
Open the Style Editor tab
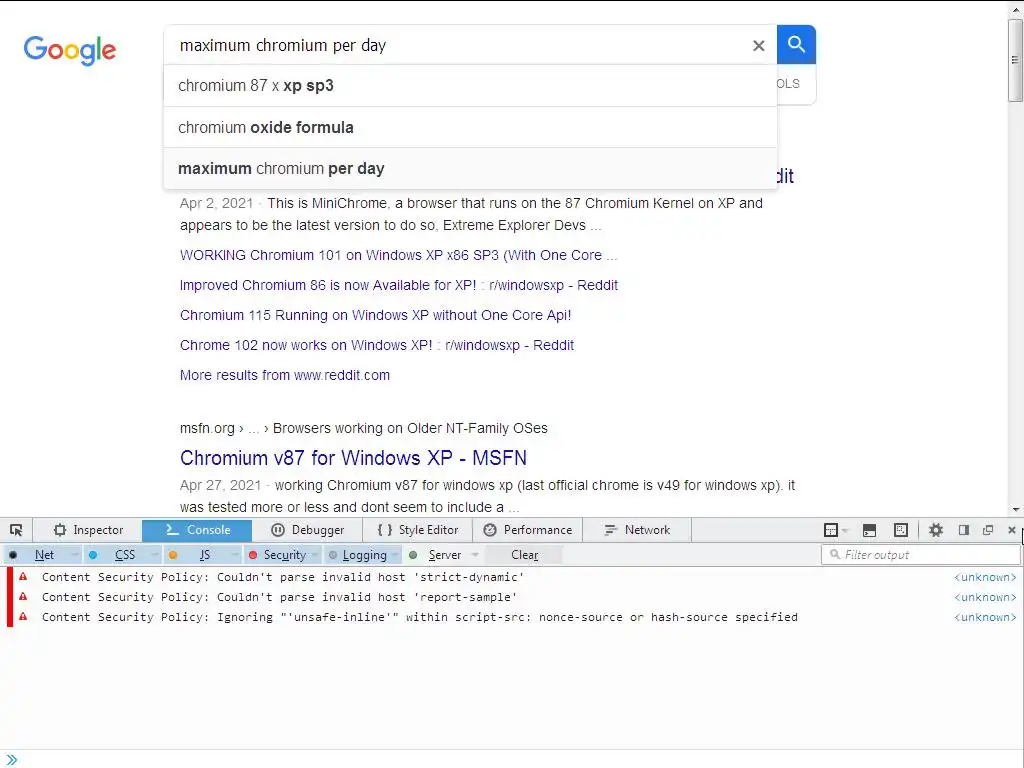[418, 530]
